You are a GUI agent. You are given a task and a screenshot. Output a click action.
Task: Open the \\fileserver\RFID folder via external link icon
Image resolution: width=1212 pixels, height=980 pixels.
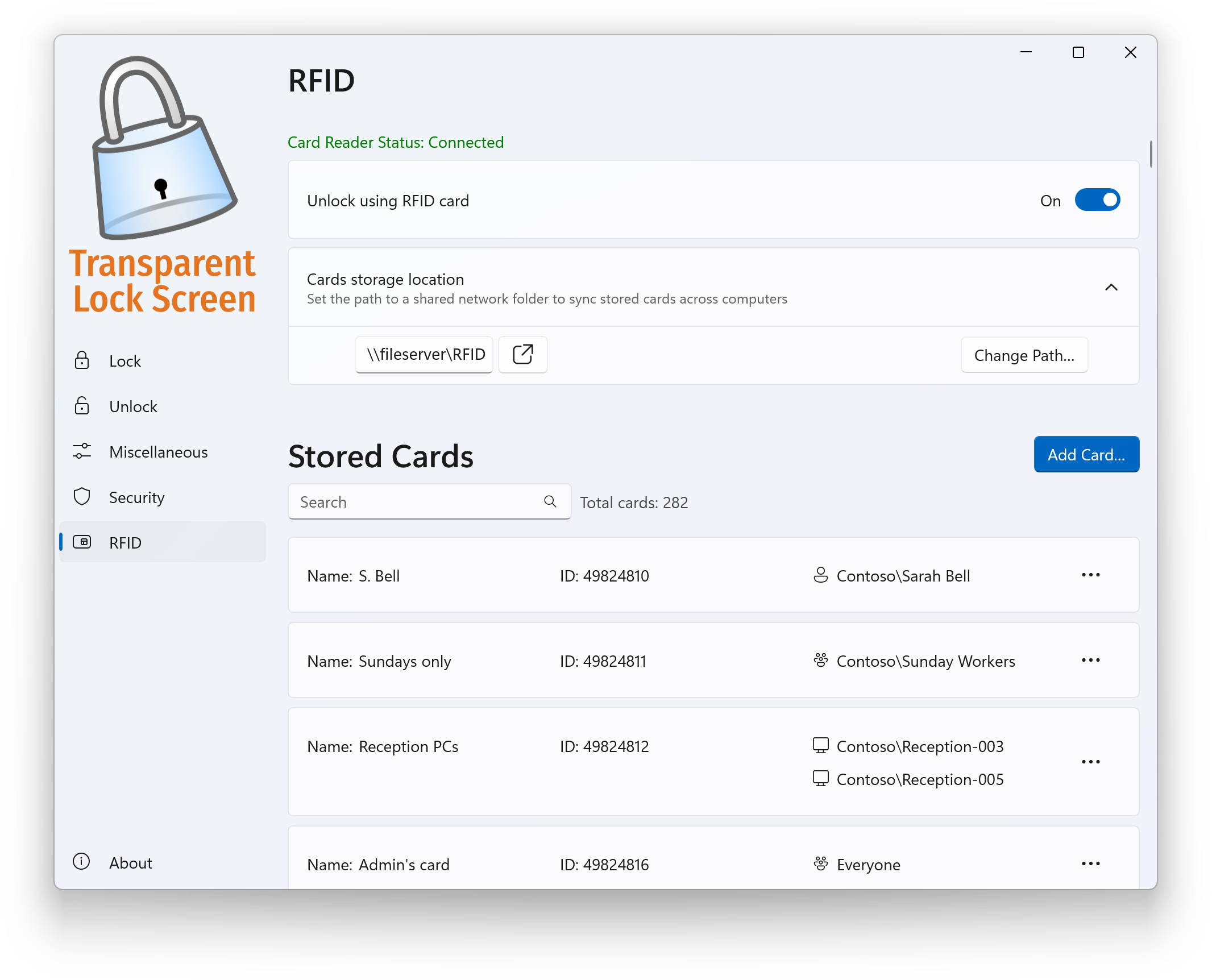(522, 354)
